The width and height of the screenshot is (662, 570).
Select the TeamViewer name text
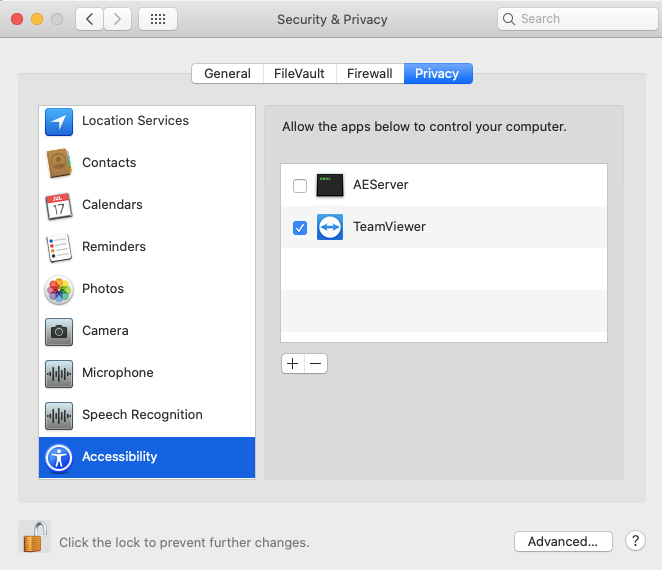(x=389, y=227)
